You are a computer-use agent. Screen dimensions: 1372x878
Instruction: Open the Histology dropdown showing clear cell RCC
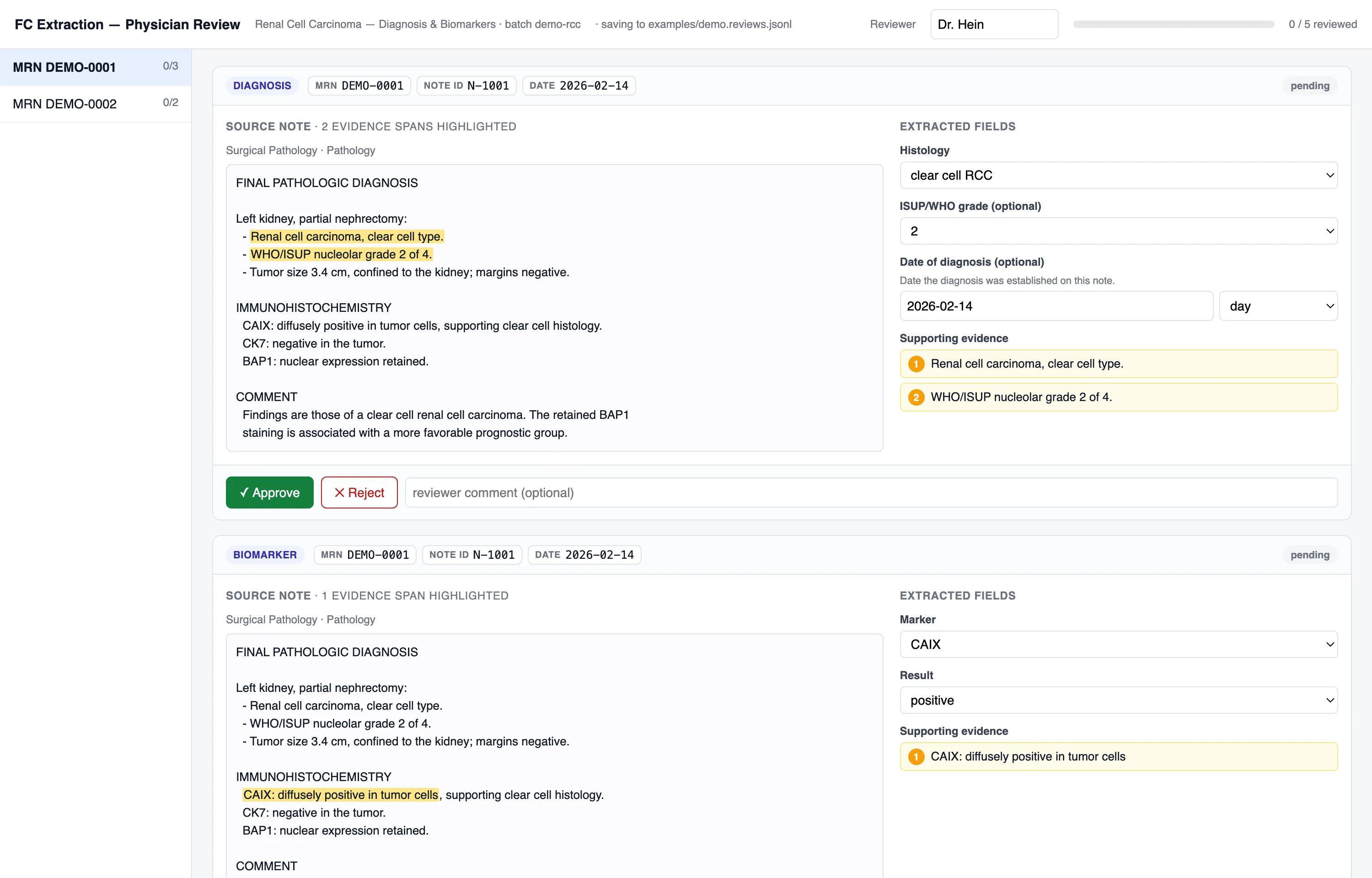pyautogui.click(x=1118, y=175)
